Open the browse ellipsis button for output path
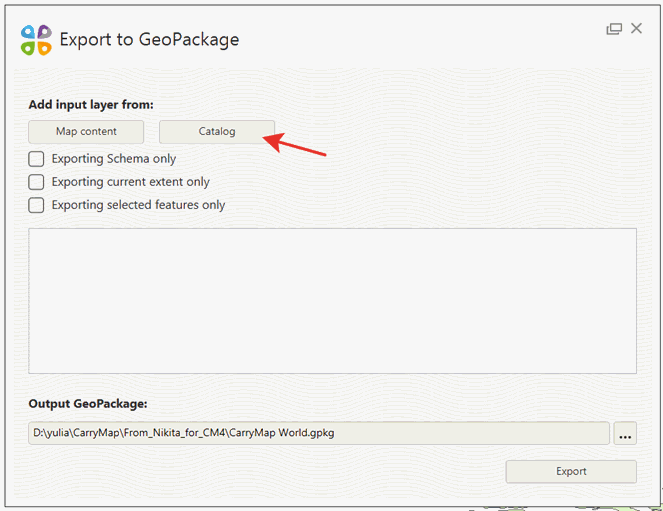This screenshot has height=511, width=663. click(x=625, y=433)
